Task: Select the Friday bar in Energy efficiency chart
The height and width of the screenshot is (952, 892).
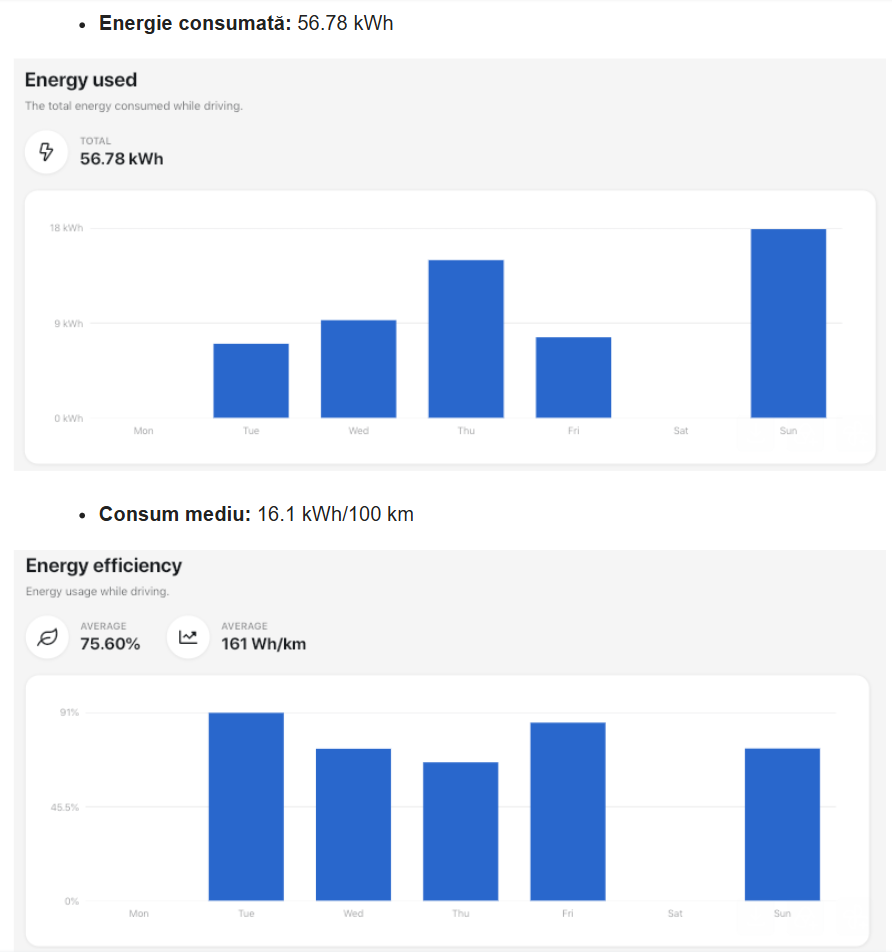Action: (568, 811)
